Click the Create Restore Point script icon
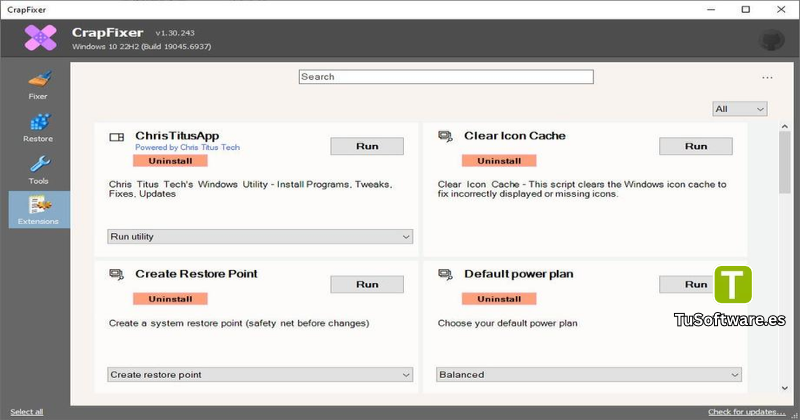The height and width of the screenshot is (420, 800). click(116, 275)
